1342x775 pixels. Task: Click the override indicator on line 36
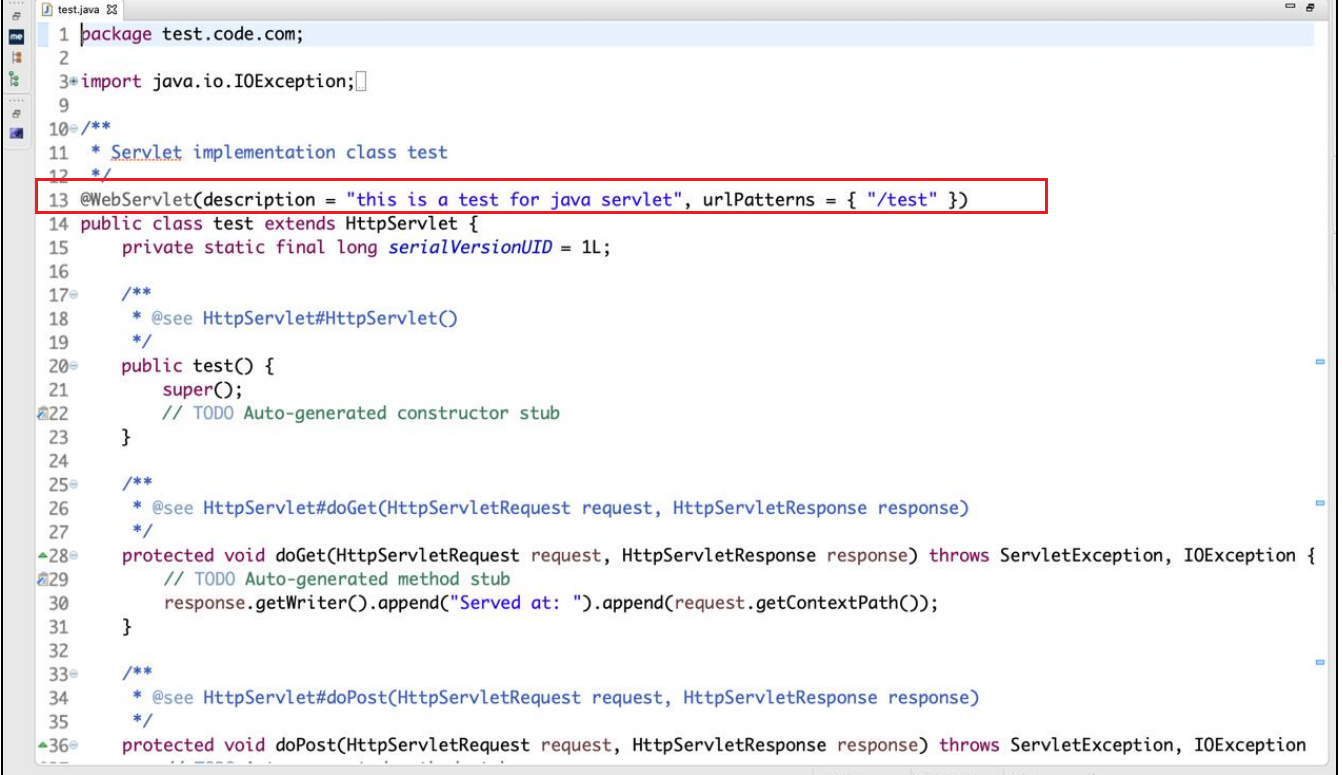(42, 745)
